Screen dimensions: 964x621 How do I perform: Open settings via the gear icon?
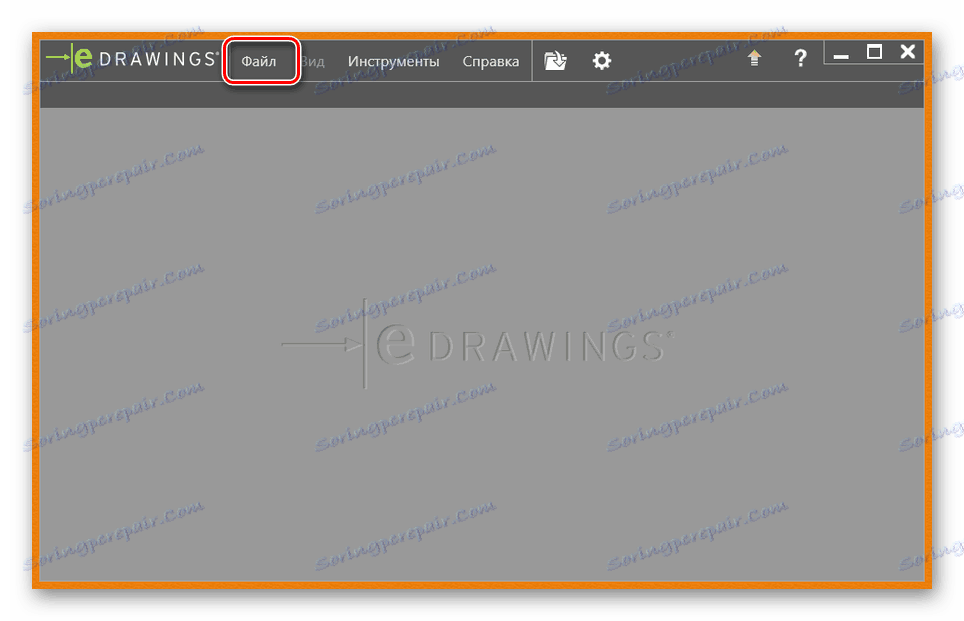pos(602,60)
